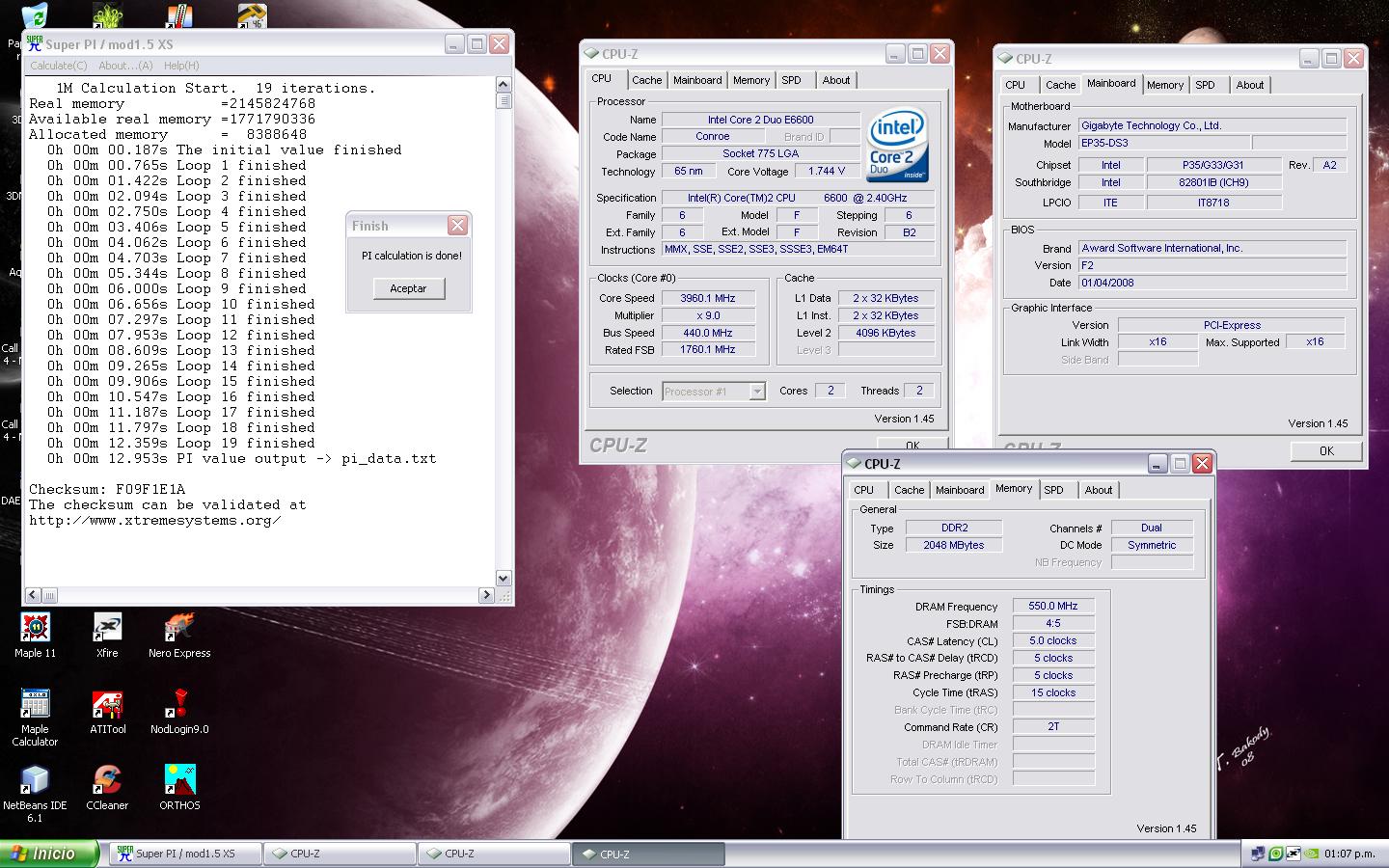Click the Multiplier x 9.0 field
1389x868 pixels.
coord(708,315)
